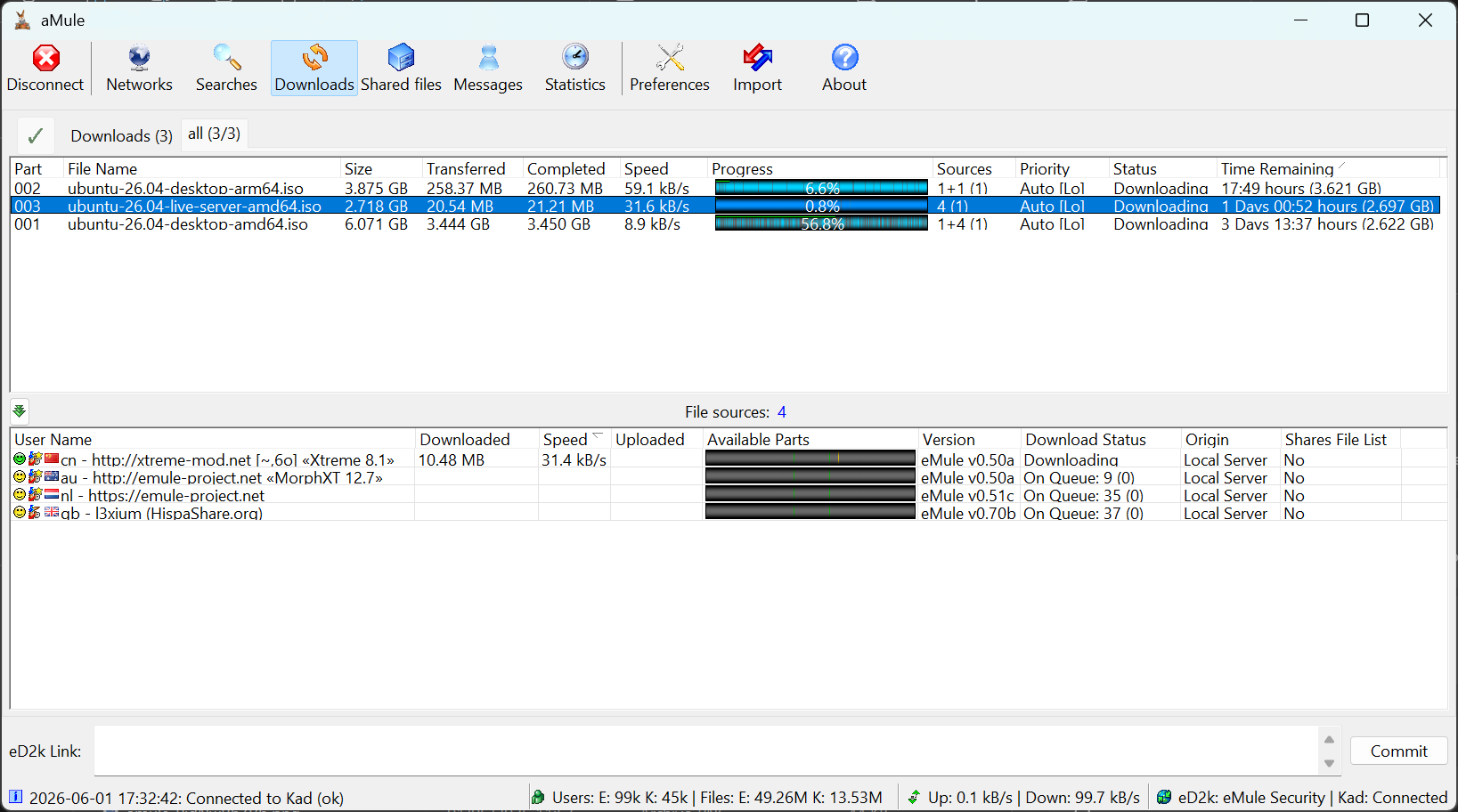
Task: Click the Netherlands flag icon in sources list
Action: [x=52, y=495]
